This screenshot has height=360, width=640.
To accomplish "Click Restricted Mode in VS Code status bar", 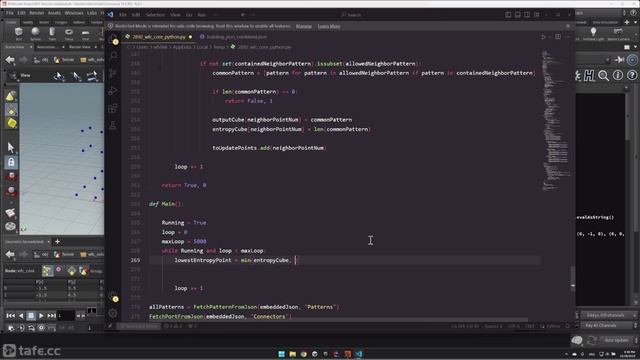I will (x=138, y=326).
